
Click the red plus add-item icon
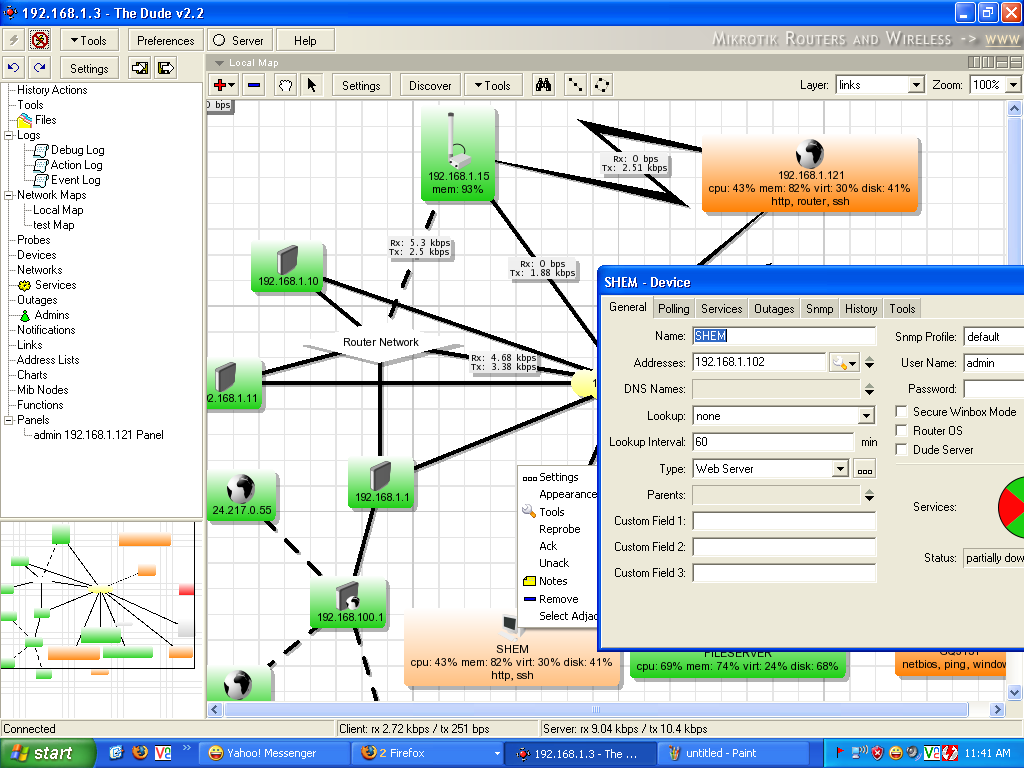coord(223,86)
